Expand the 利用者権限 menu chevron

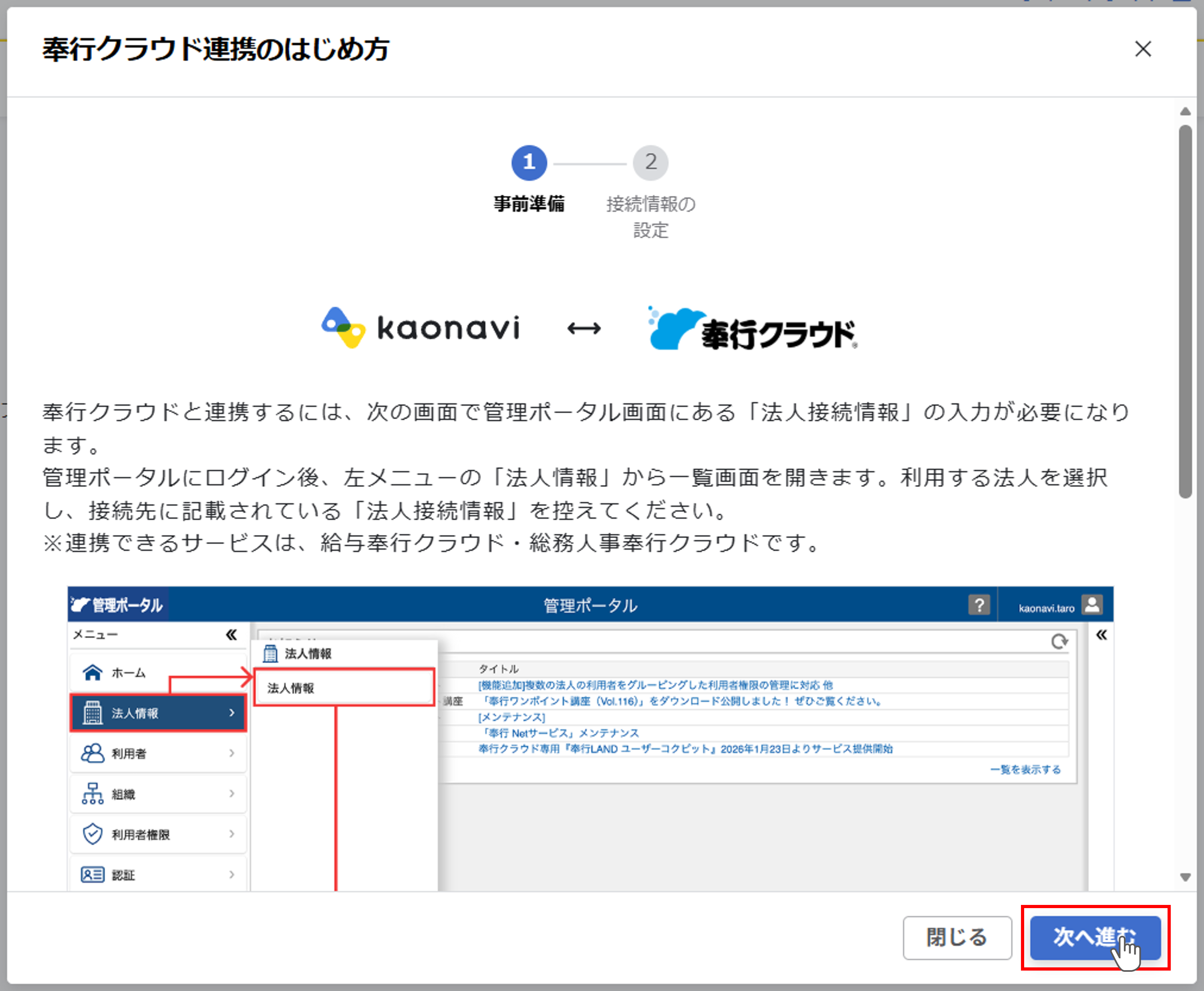(232, 834)
